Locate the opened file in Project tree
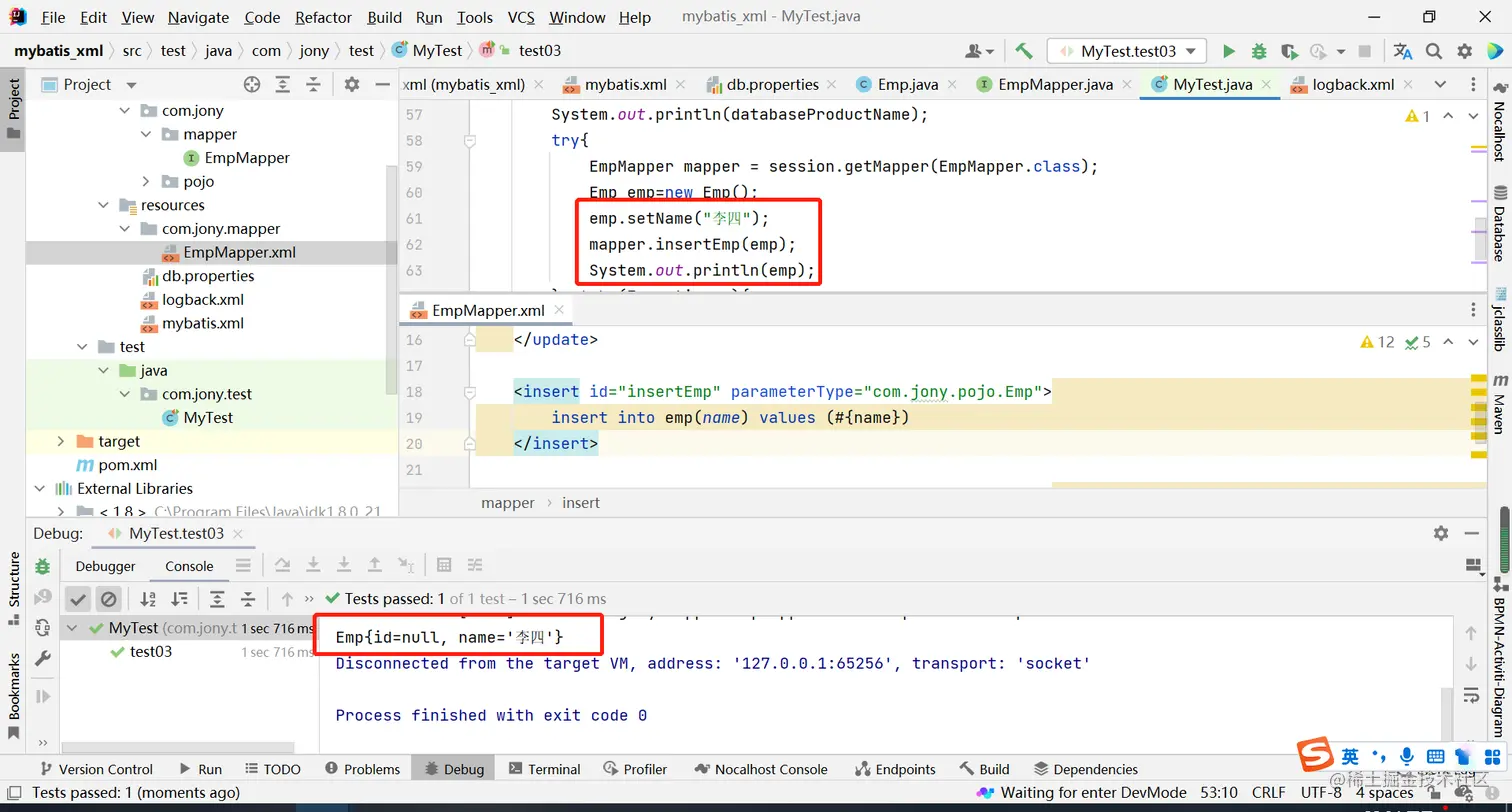The height and width of the screenshot is (812, 1512). coord(252,85)
